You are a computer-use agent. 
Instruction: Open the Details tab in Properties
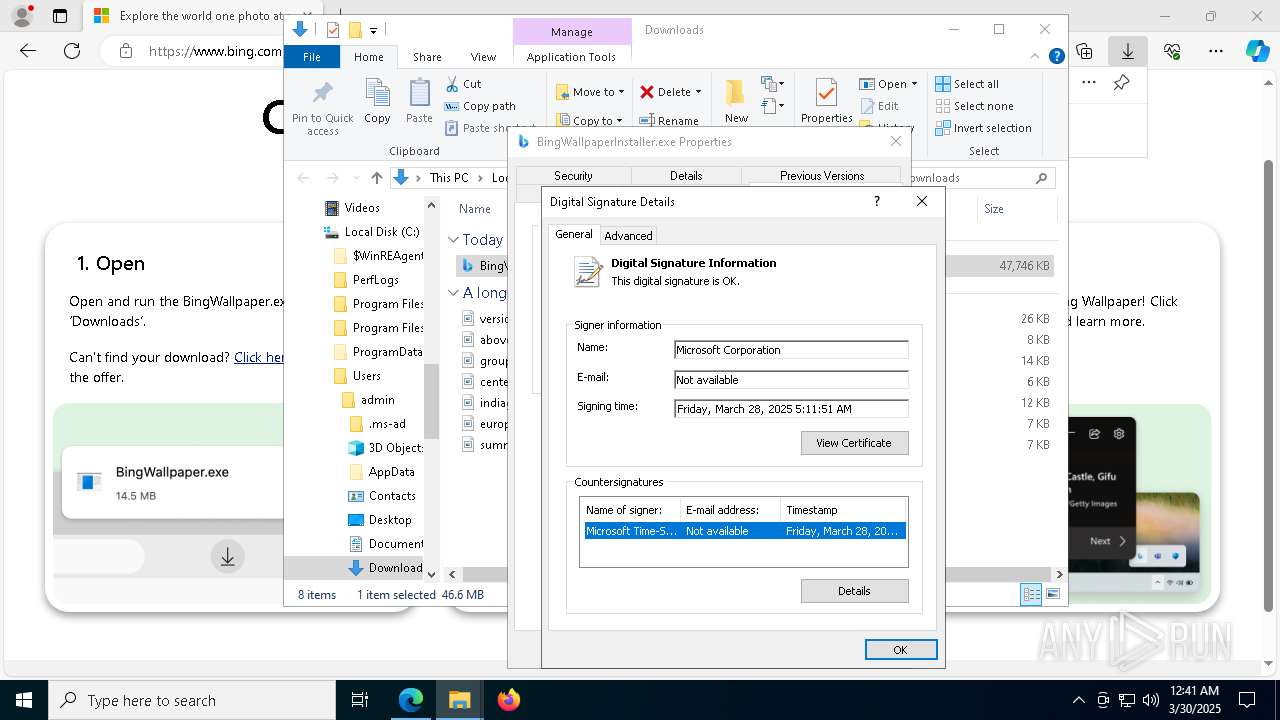tap(686, 176)
